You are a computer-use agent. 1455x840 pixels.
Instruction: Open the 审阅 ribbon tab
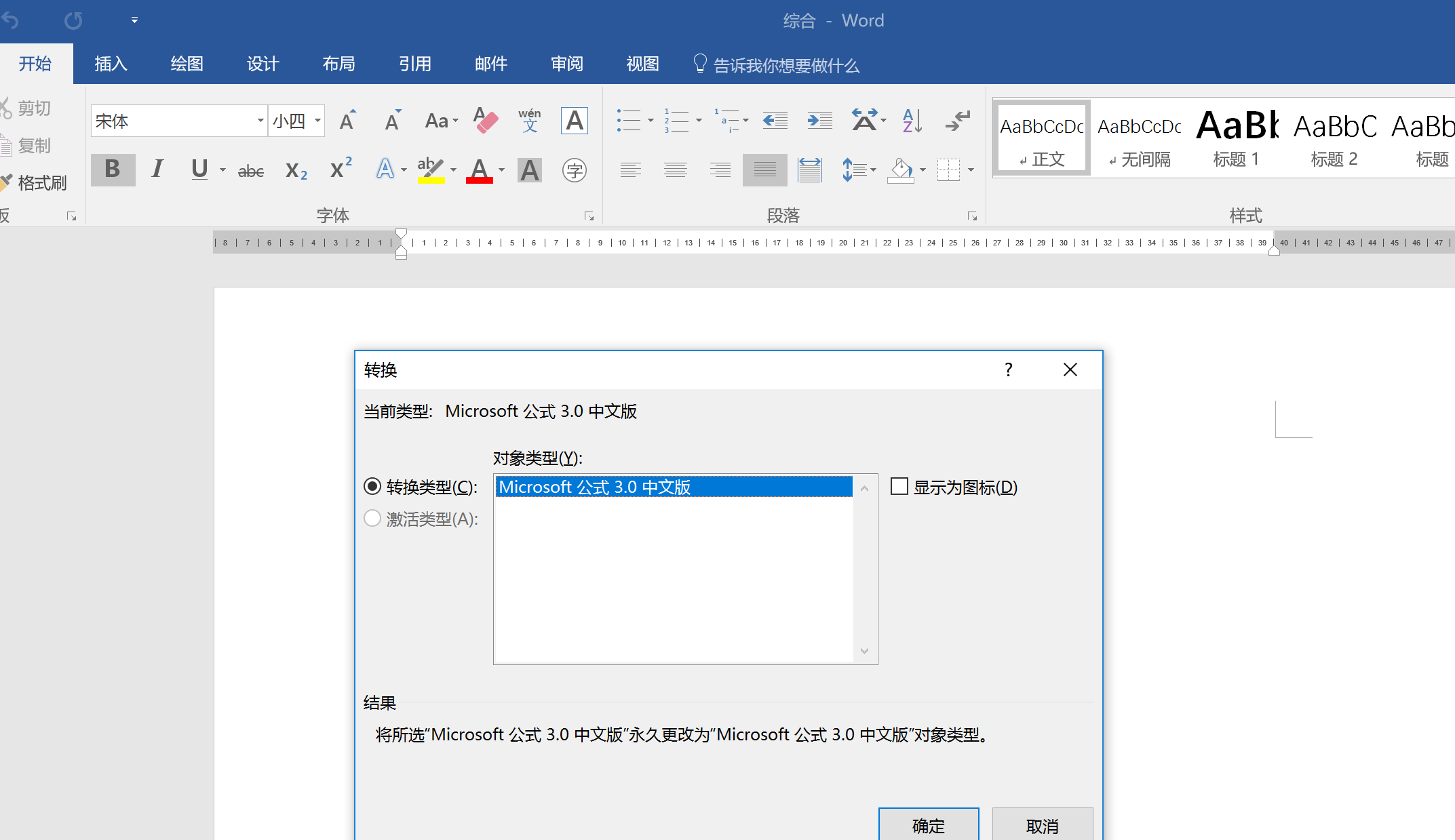pyautogui.click(x=566, y=64)
